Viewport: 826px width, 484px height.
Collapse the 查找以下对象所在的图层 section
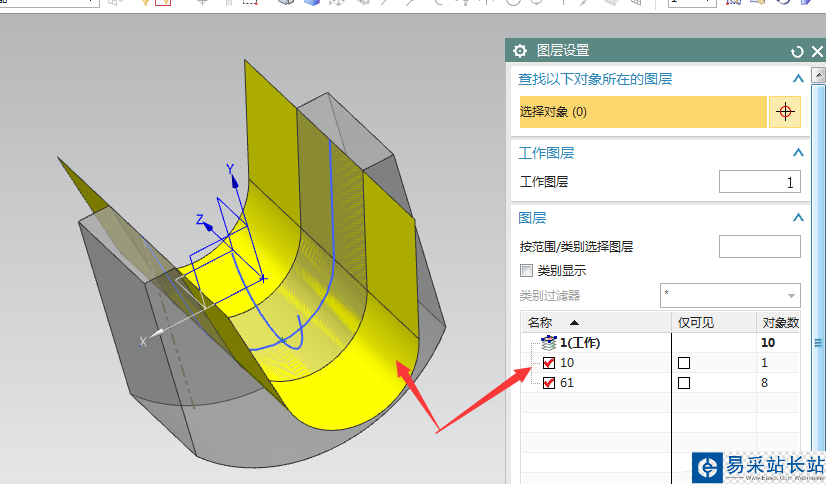pyautogui.click(x=798, y=78)
